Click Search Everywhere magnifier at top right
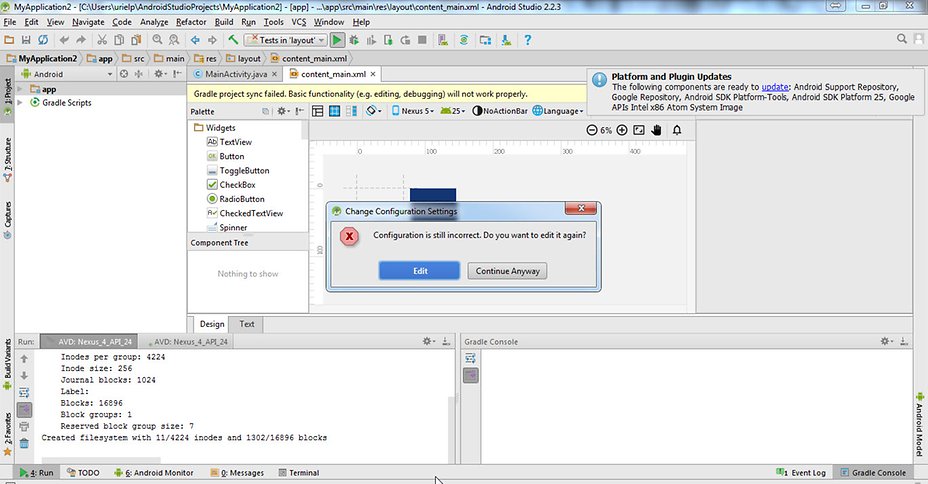The height and width of the screenshot is (484, 928). [x=901, y=38]
